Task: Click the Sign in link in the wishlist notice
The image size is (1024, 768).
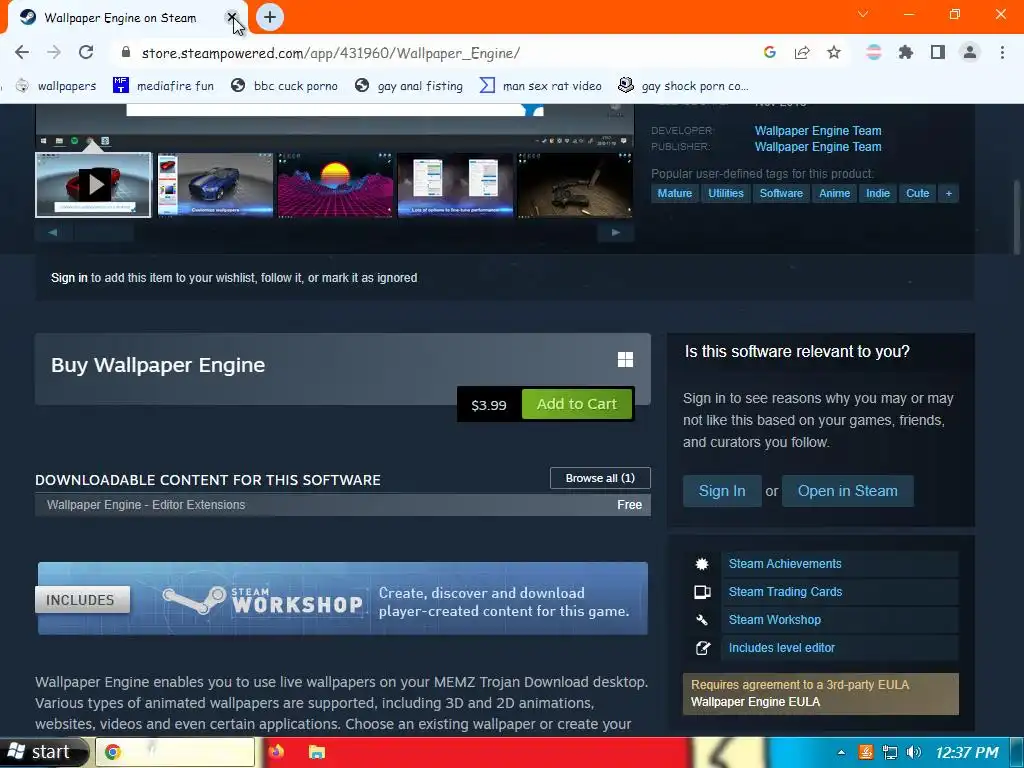Action: (69, 278)
